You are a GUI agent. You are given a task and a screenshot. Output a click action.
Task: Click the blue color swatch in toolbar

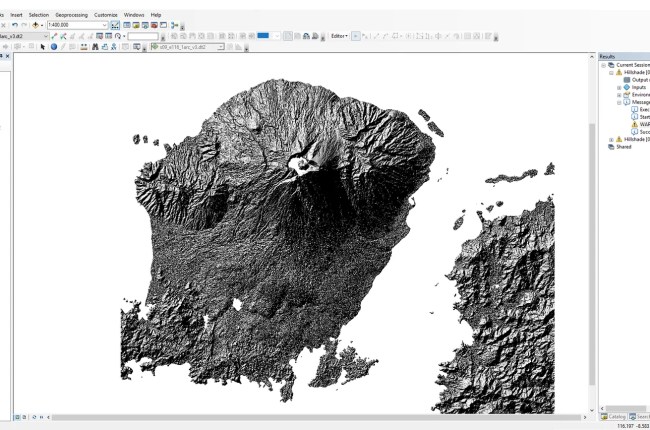(x=263, y=36)
